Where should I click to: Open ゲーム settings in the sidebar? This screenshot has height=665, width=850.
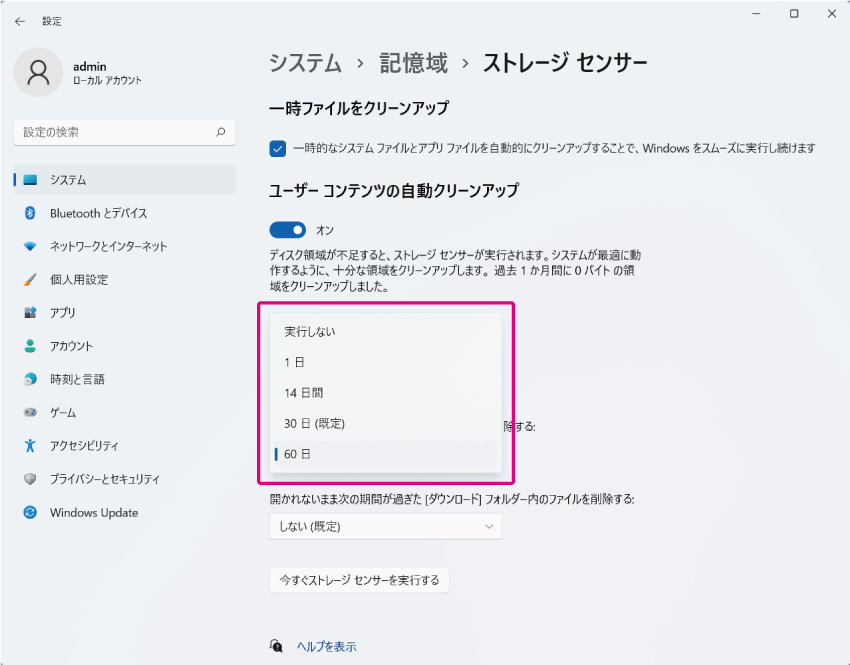click(125, 412)
